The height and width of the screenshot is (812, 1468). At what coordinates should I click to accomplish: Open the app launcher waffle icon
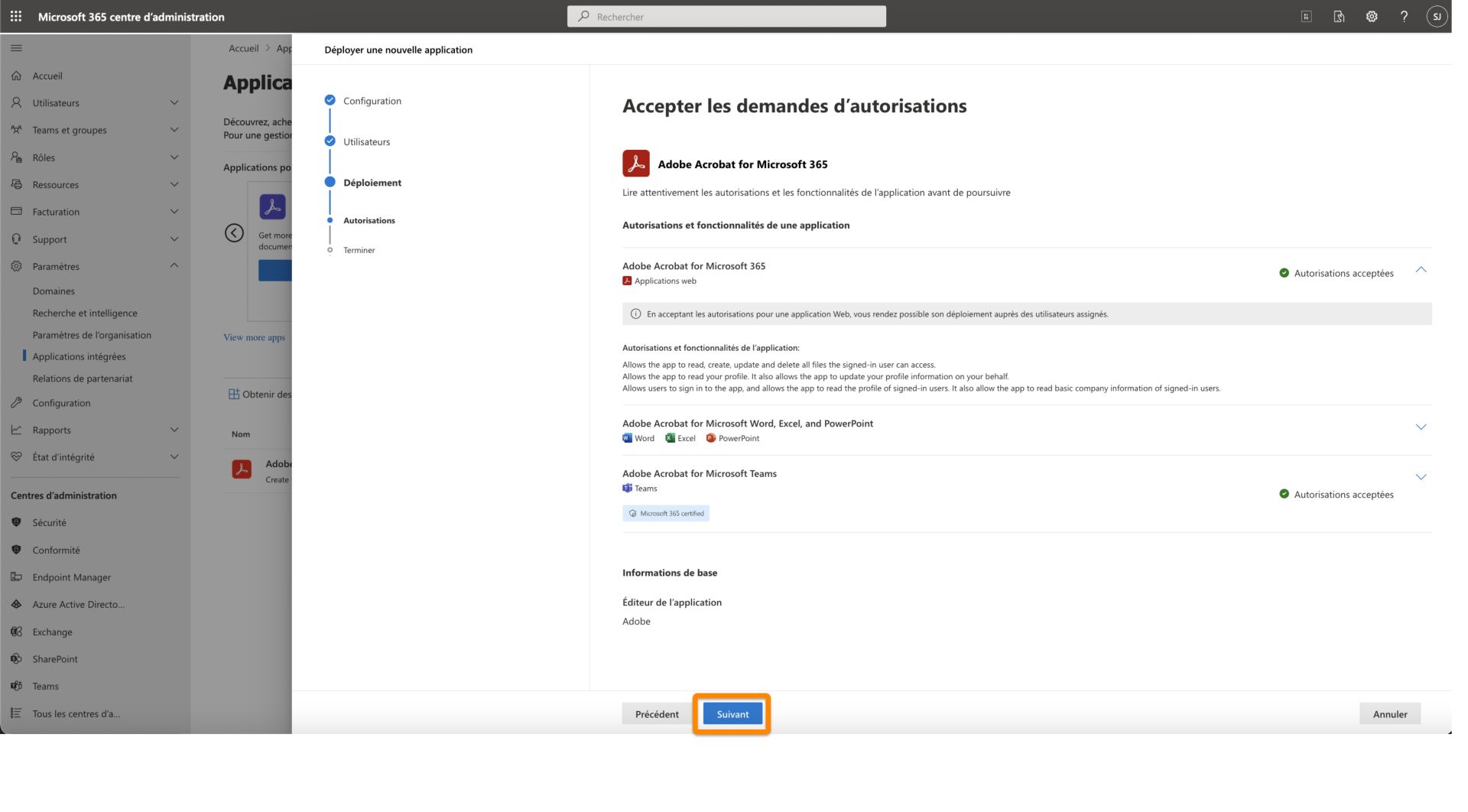(x=16, y=16)
